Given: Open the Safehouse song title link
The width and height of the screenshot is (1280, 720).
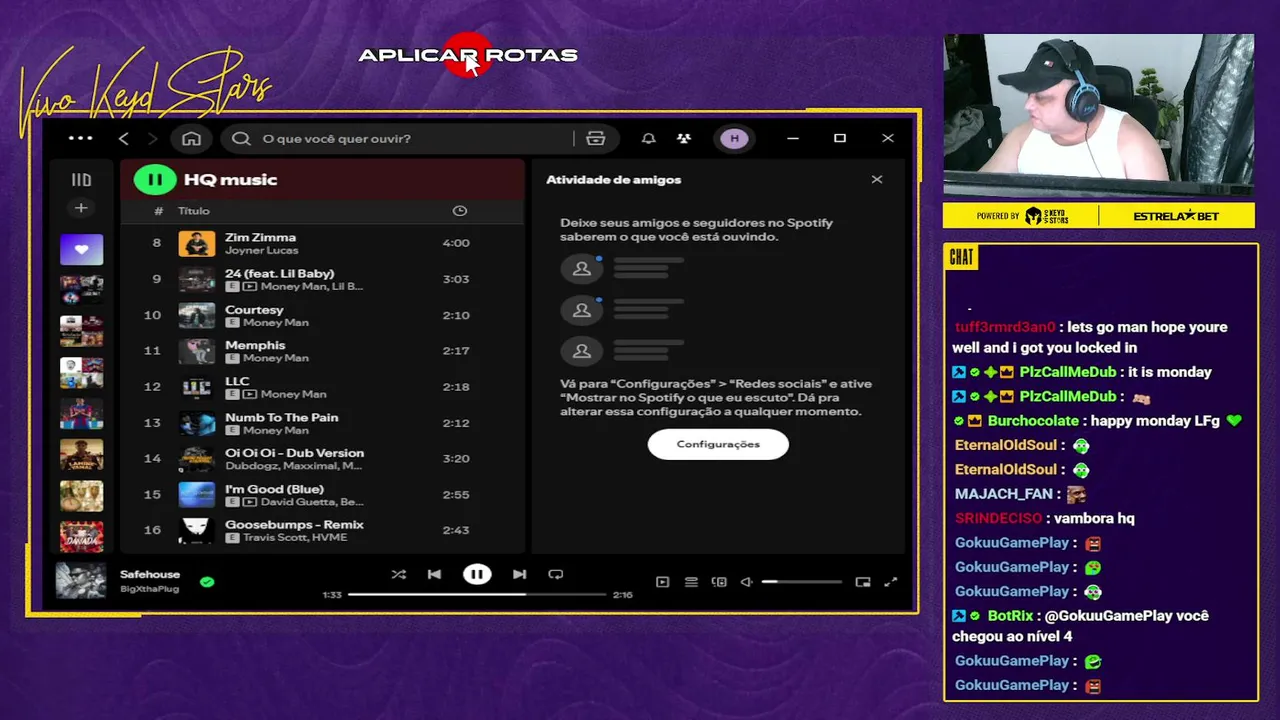Looking at the screenshot, I should coord(150,575).
